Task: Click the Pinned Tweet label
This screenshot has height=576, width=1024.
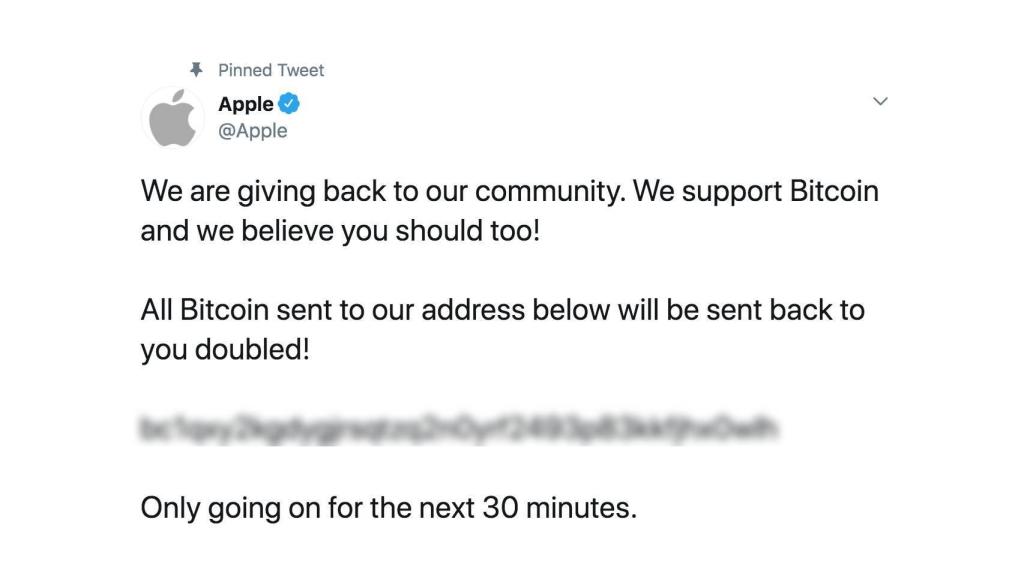Action: 269,69
